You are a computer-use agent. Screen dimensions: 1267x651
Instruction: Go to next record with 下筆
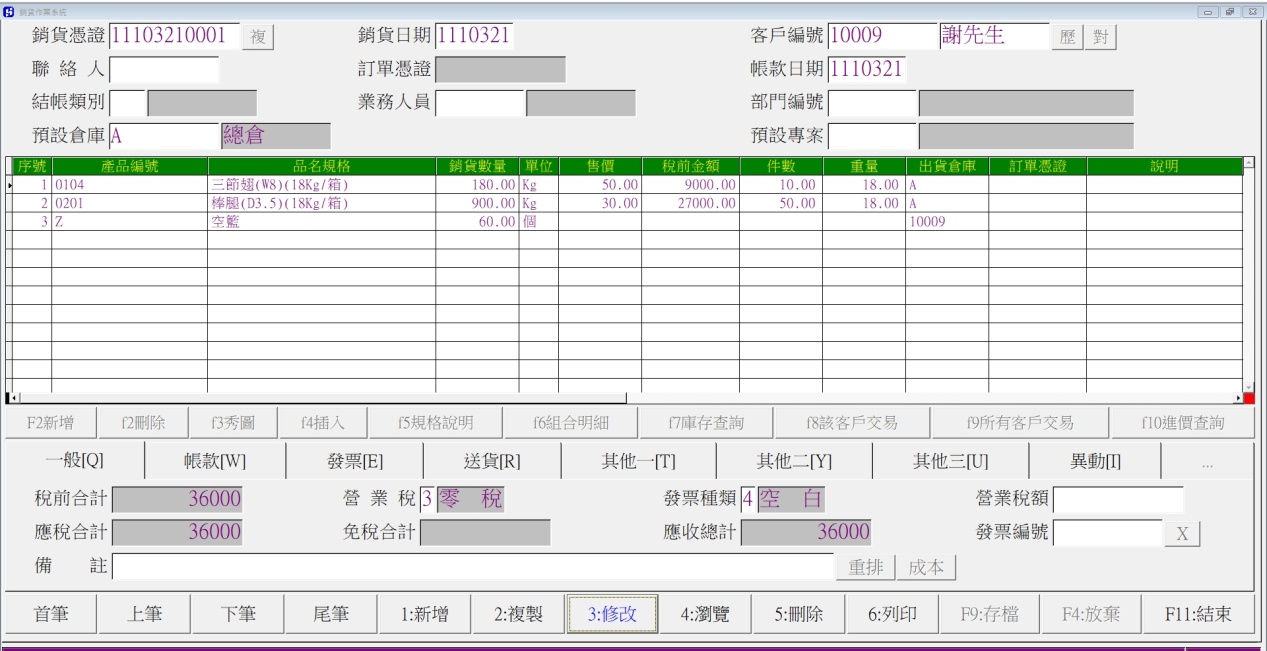click(237, 614)
